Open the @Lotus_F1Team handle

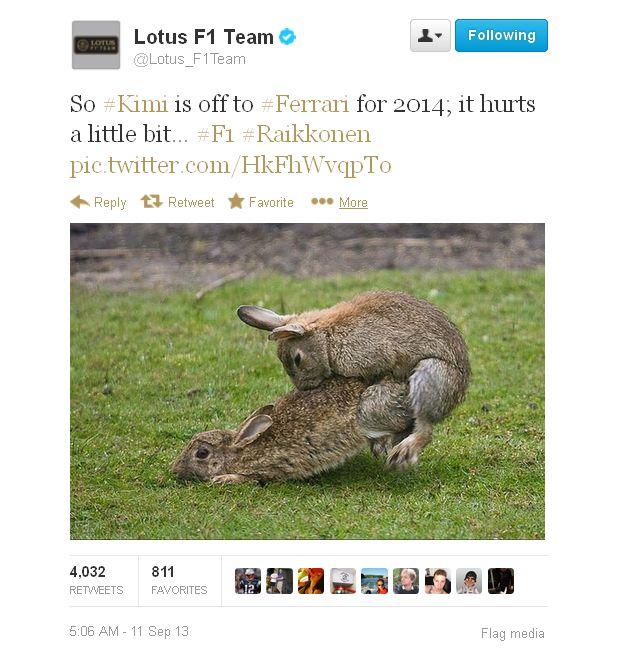(x=189, y=59)
